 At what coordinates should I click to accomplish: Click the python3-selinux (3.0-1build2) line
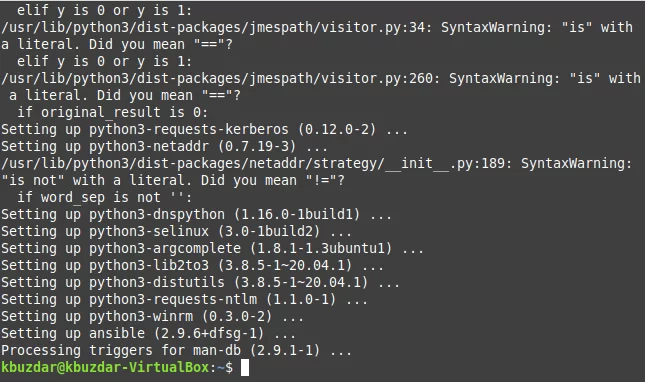pos(176,231)
